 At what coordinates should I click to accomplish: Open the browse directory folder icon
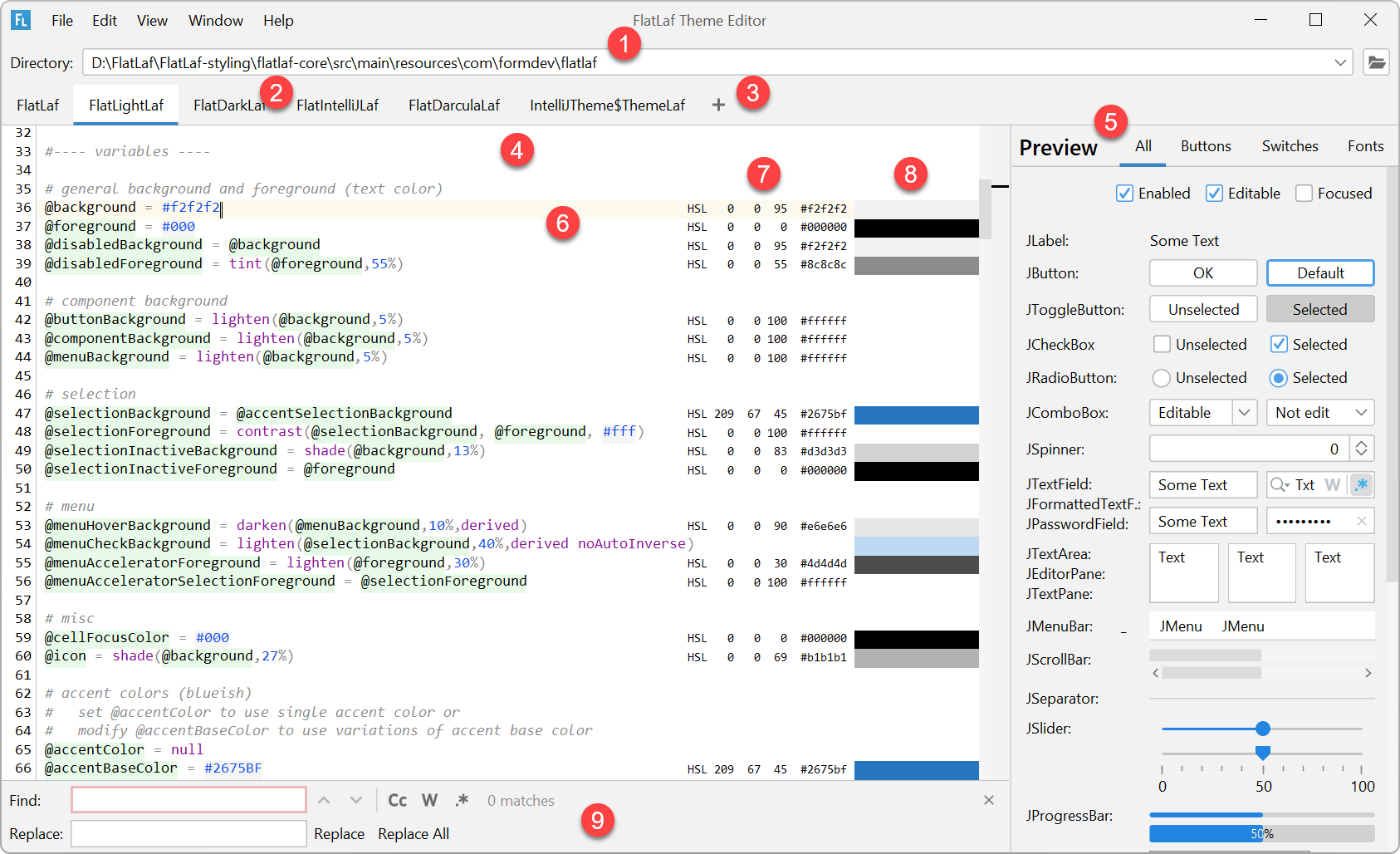point(1376,62)
